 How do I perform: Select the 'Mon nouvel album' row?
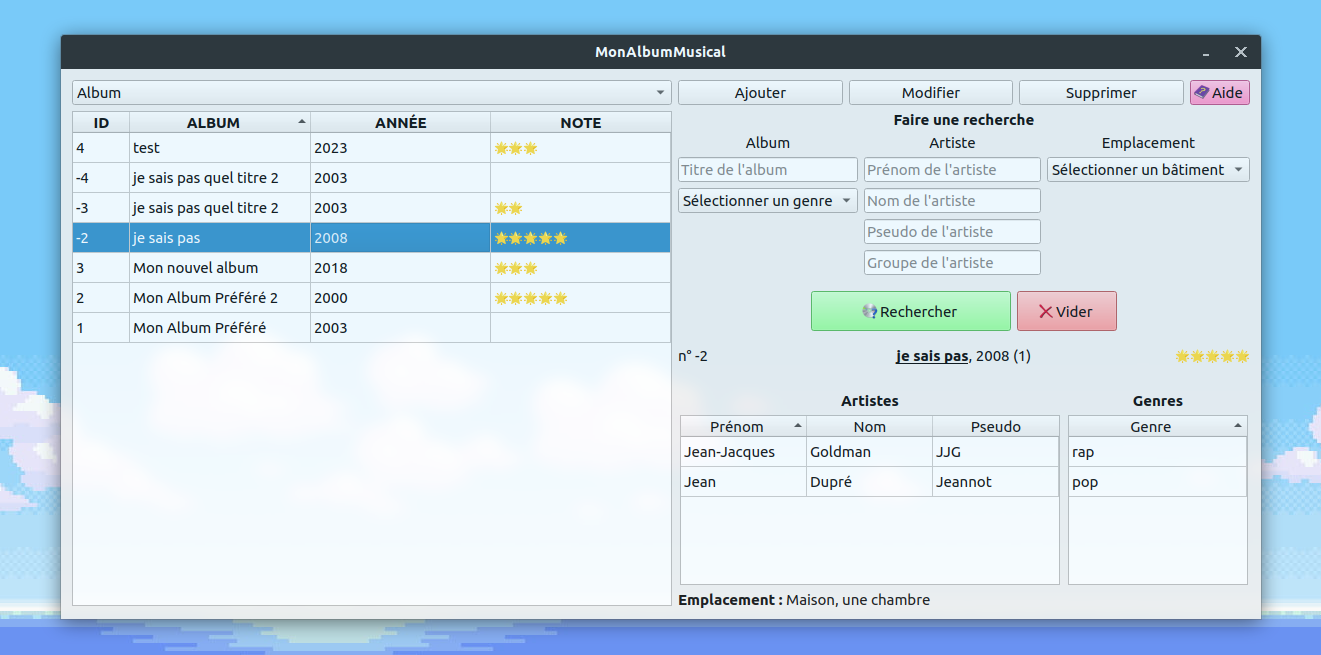pyautogui.click(x=371, y=268)
